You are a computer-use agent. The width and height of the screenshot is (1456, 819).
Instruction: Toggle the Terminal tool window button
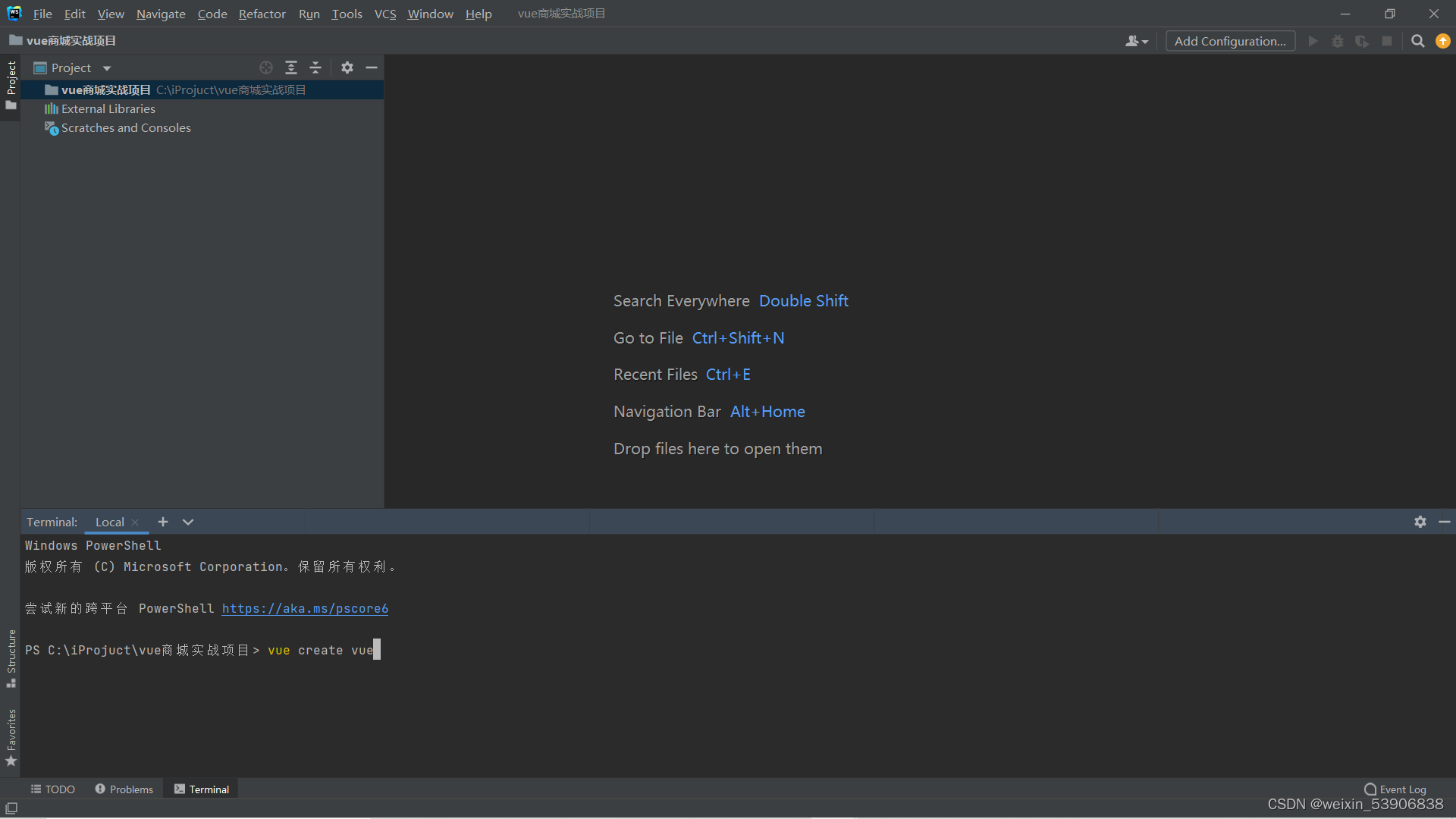point(202,789)
